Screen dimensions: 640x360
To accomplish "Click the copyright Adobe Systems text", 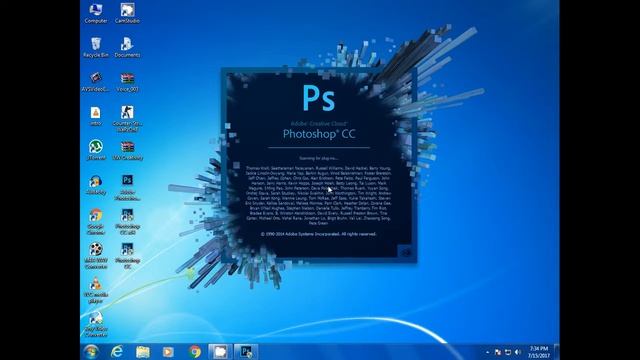I will (318, 234).
